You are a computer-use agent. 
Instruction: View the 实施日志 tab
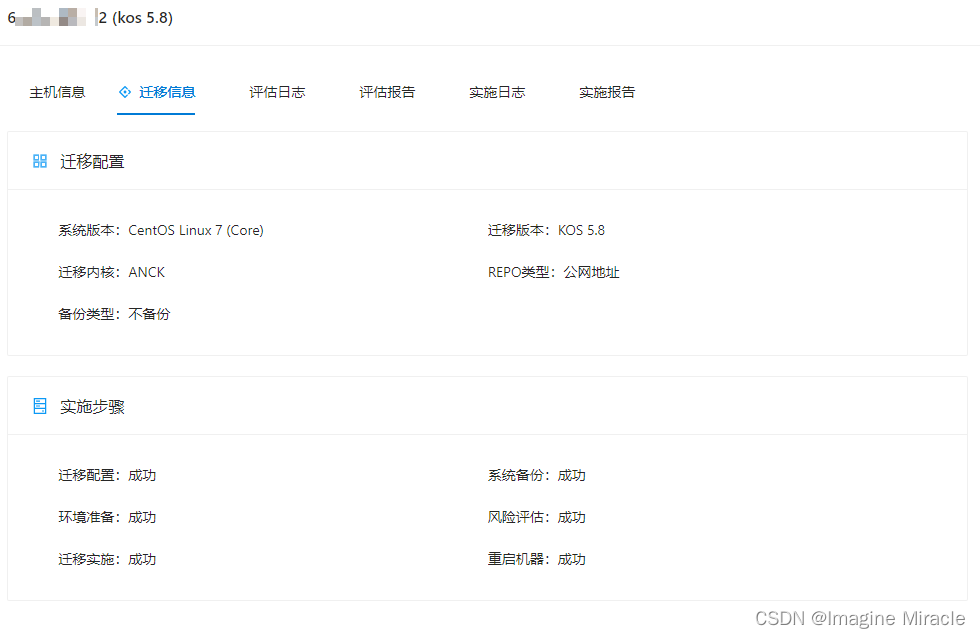tap(497, 92)
